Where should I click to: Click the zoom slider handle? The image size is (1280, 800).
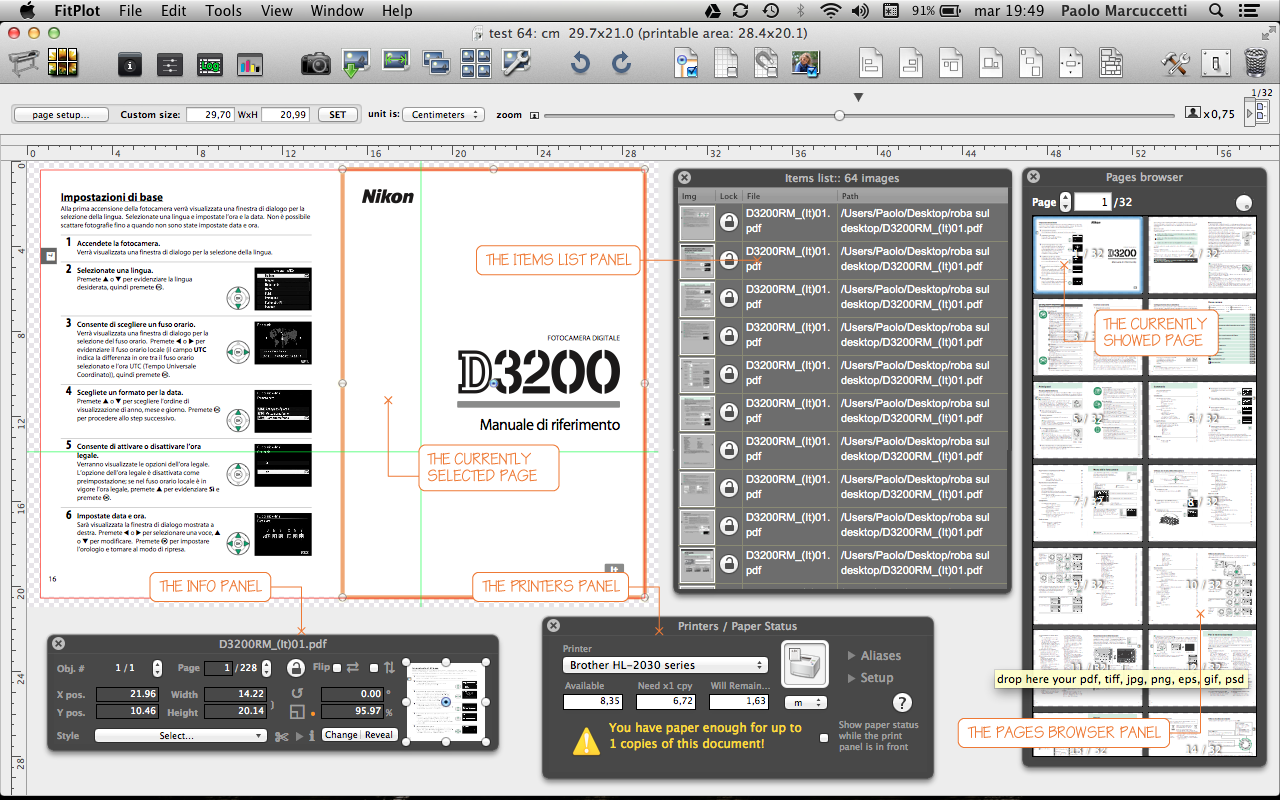839,115
